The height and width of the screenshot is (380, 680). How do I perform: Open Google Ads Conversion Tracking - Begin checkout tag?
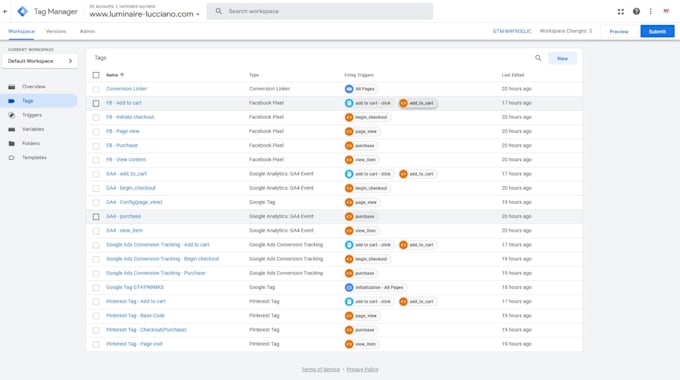click(163, 259)
